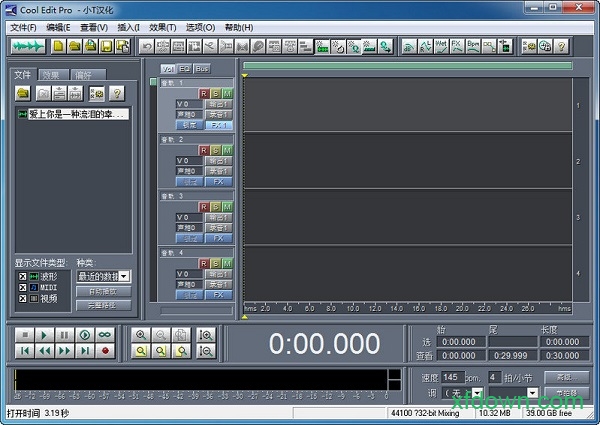600x425 pixels.
Task: Click the rewind double-arrow button
Action: 45,351
